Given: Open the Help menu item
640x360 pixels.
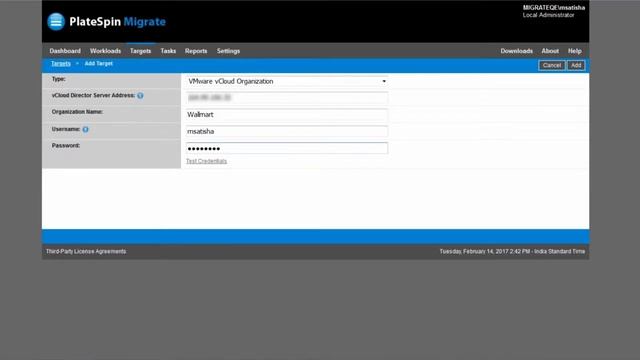Looking at the screenshot, I should point(574,51).
